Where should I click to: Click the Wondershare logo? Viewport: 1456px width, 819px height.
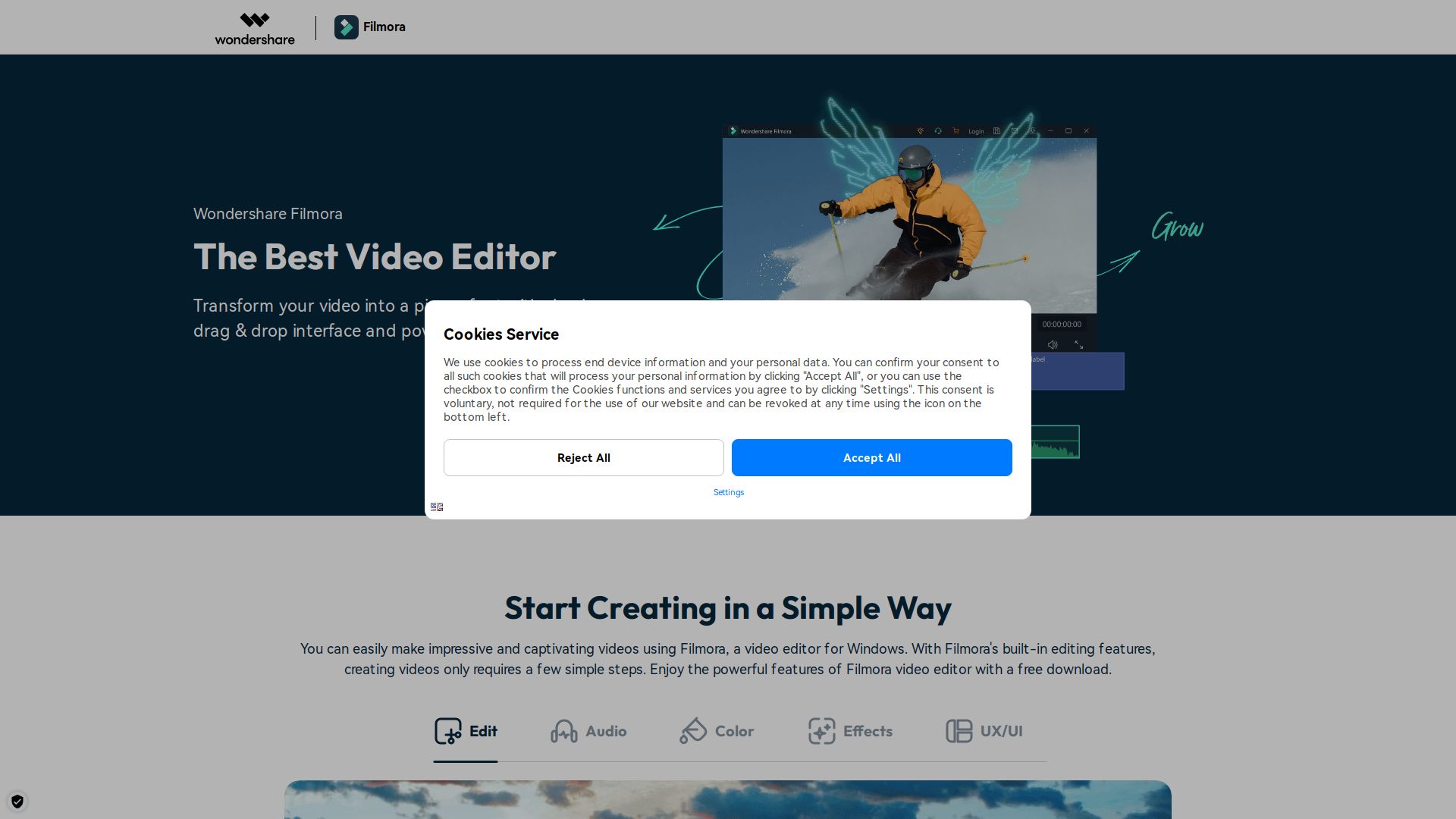tap(255, 29)
